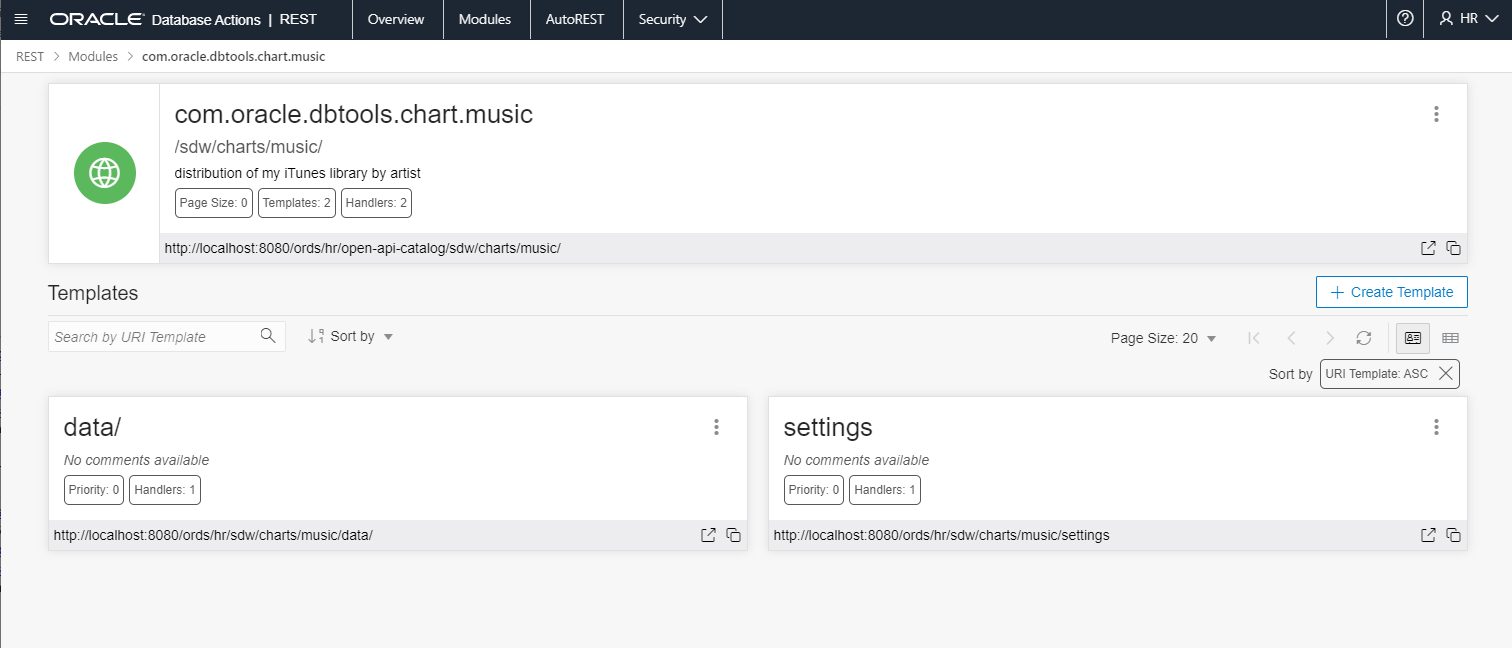Open data/ template URL in new tab
1512x648 pixels.
708,535
